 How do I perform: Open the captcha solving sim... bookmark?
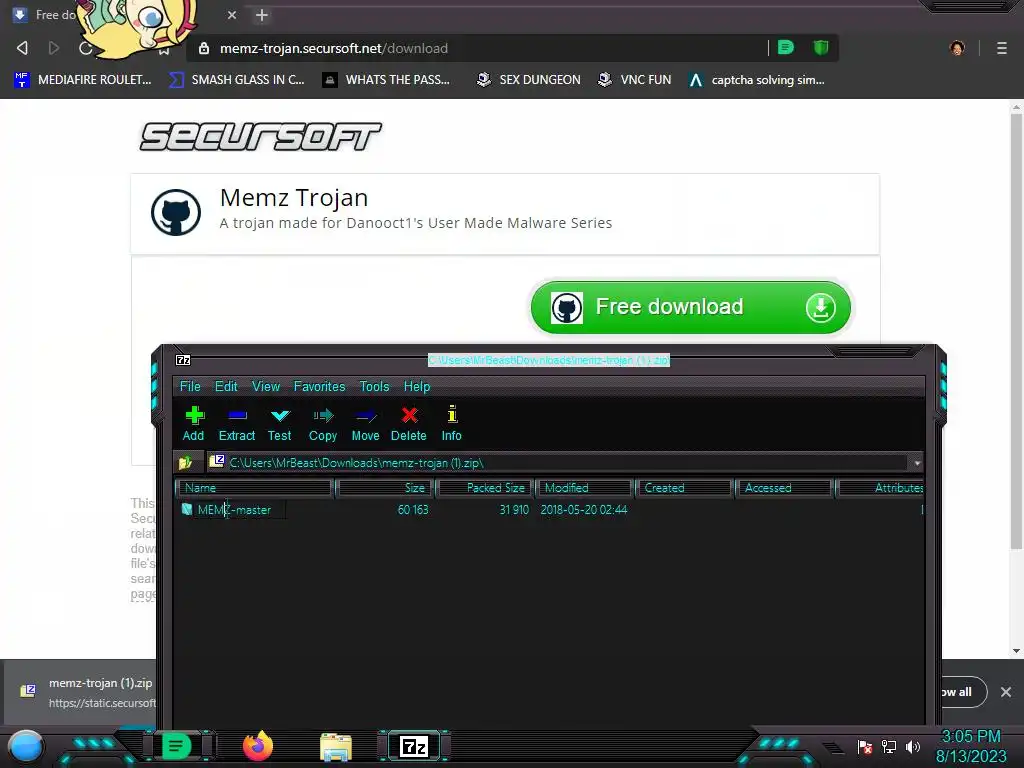click(757, 80)
